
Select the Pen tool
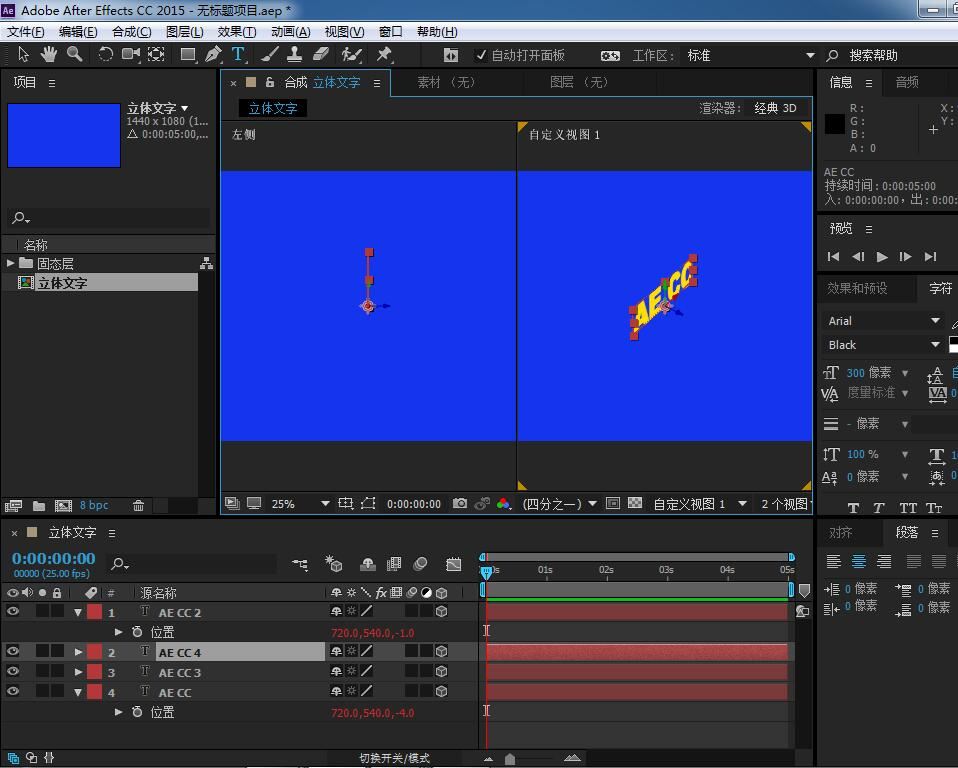213,54
